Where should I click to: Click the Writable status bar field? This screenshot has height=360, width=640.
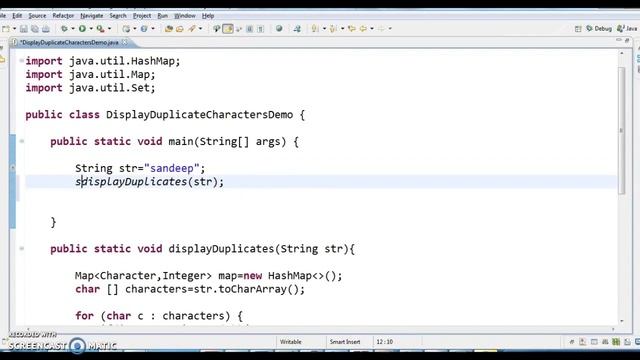click(291, 342)
